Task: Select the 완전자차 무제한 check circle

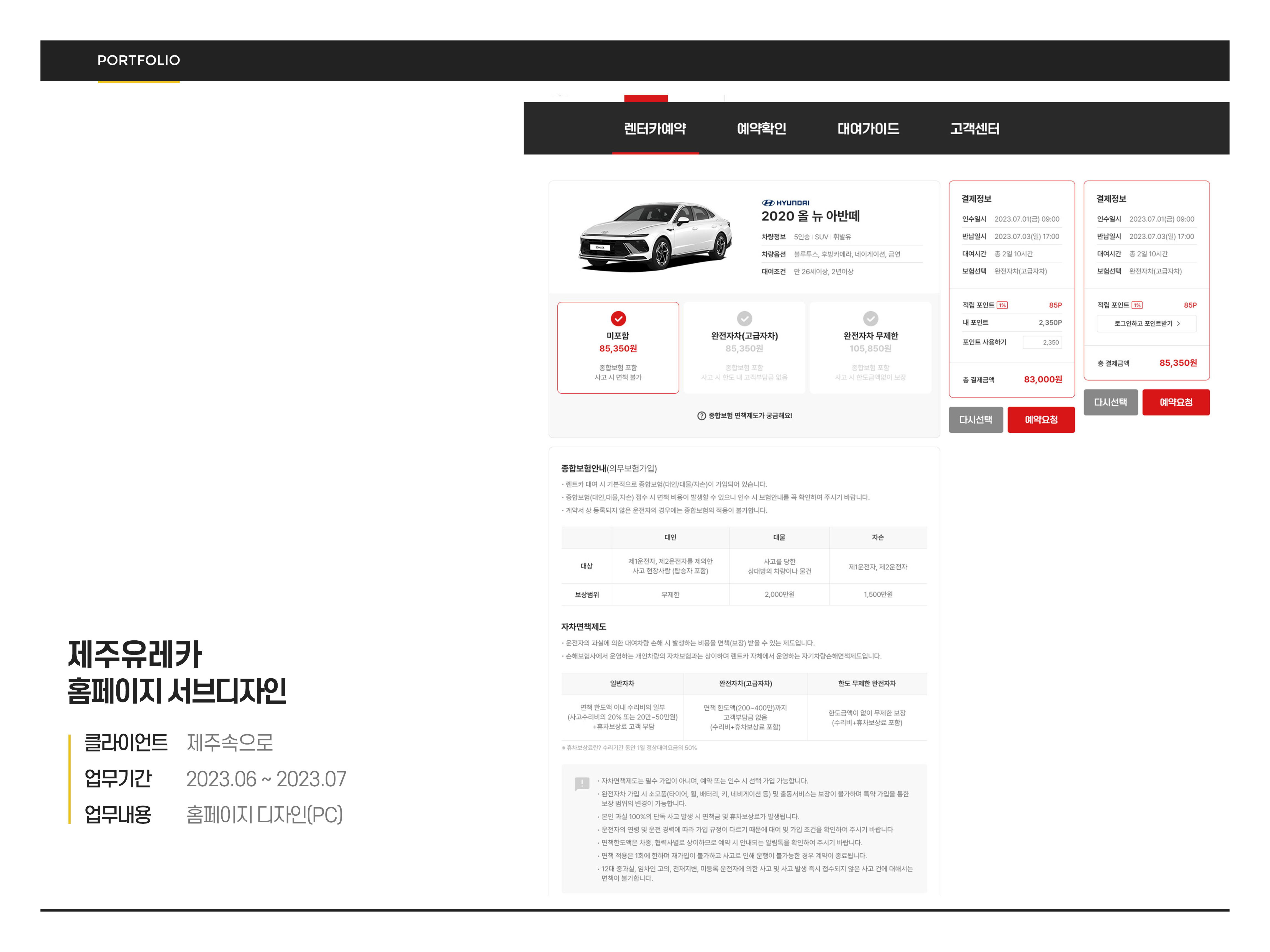Action: point(870,319)
